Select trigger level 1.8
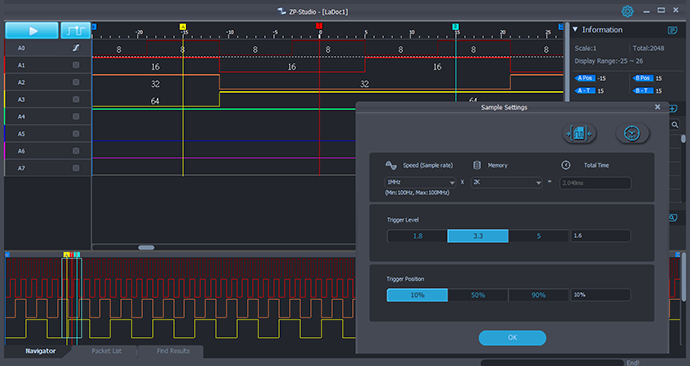This screenshot has width=690, height=366. (417, 236)
